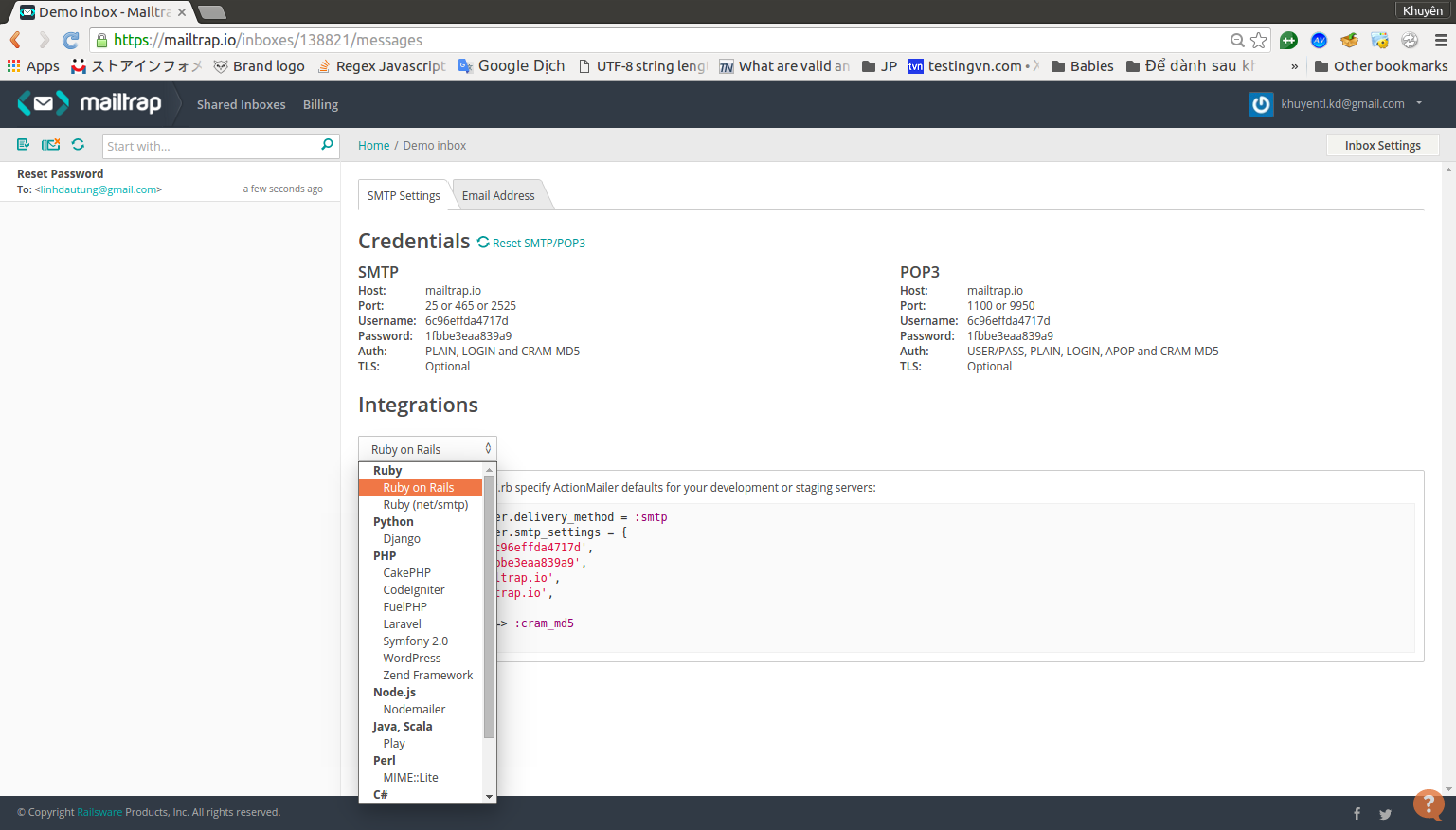The width and height of the screenshot is (1456, 830).
Task: Bookmark this page with the star icon
Action: [x=1258, y=40]
